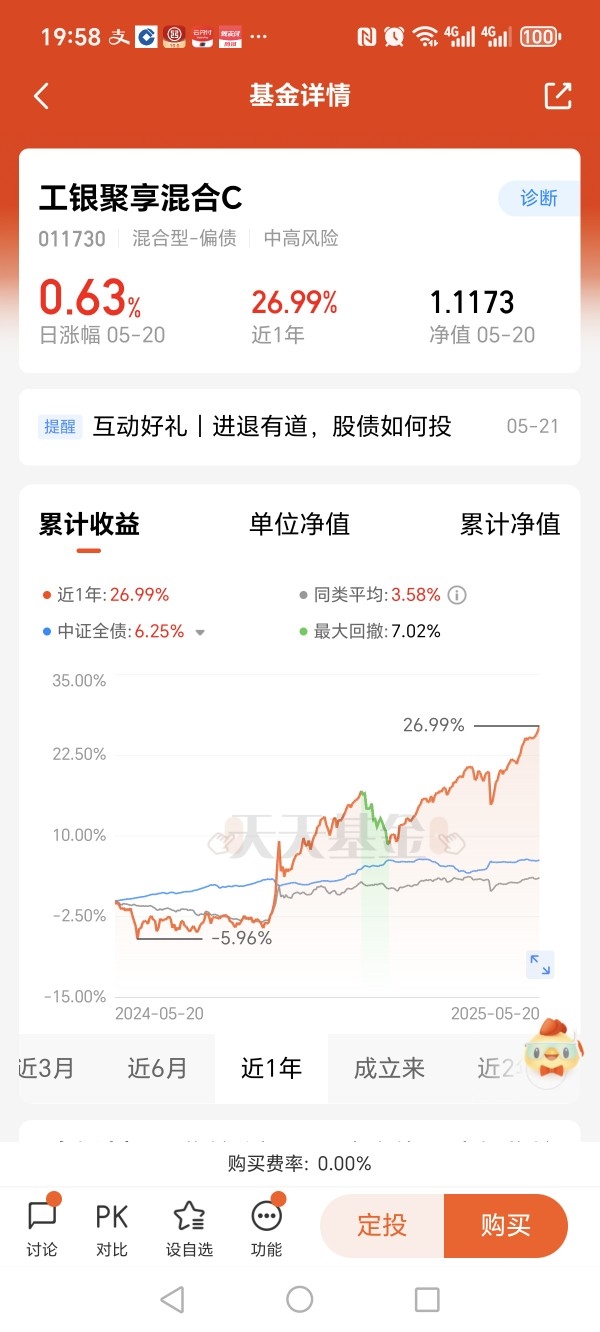Tap the share icon in the header
The width and height of the screenshot is (600, 1332).
[x=558, y=96]
